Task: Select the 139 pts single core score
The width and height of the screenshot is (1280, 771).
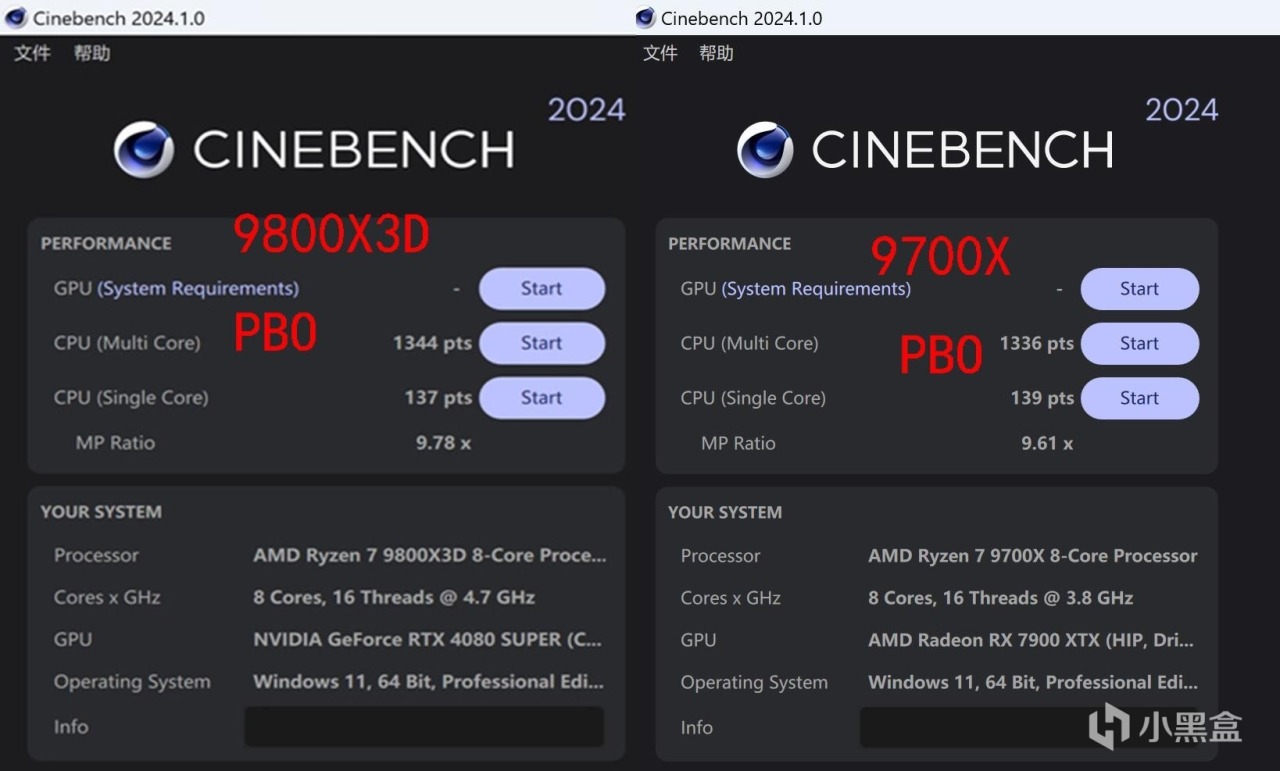Action: (x=1042, y=398)
